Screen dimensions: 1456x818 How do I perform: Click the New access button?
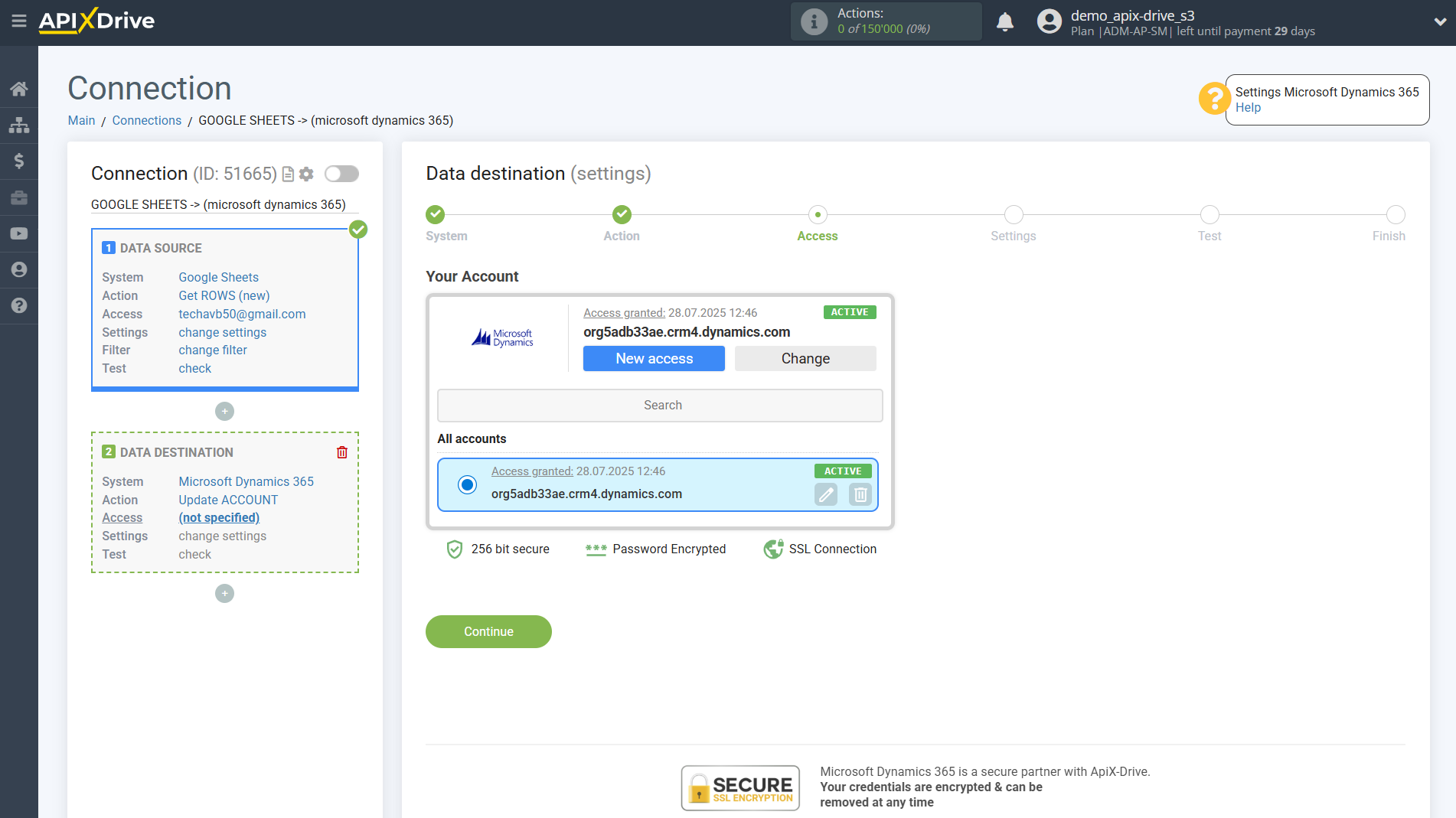[x=654, y=358]
